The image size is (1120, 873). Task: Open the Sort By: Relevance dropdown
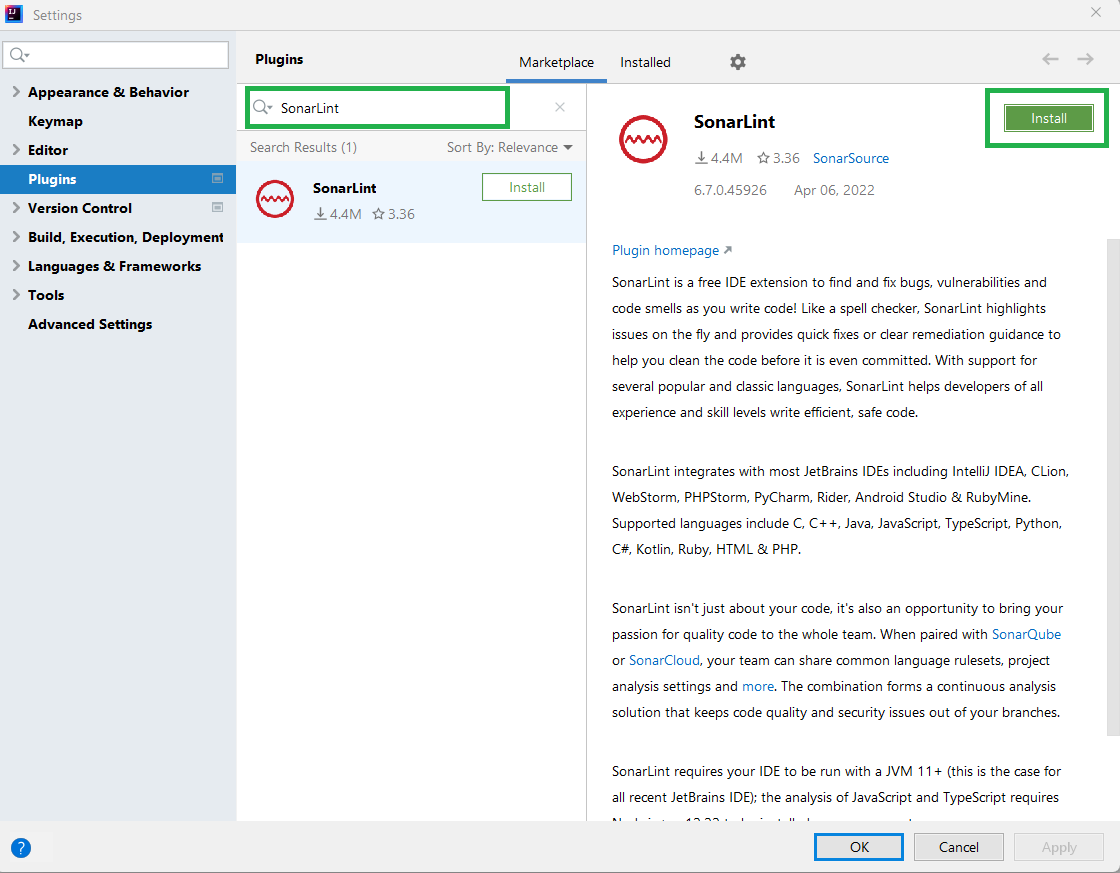pyautogui.click(x=509, y=147)
